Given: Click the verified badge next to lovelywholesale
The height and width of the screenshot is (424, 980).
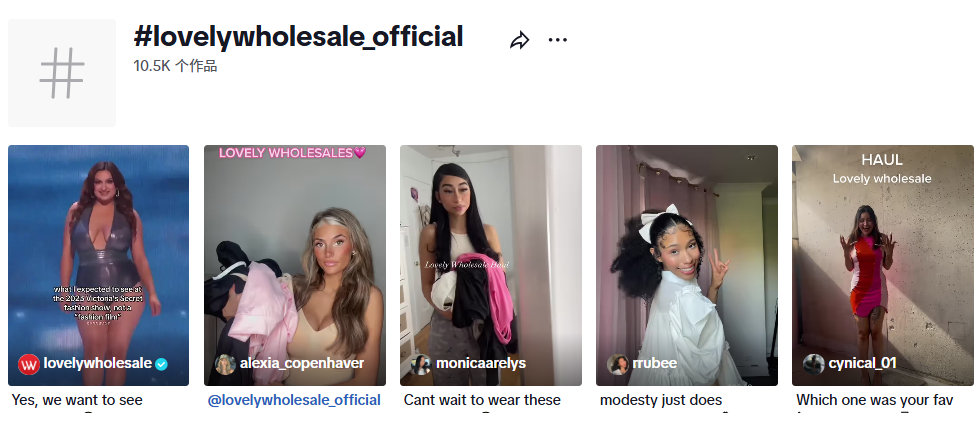Looking at the screenshot, I should 161,364.
